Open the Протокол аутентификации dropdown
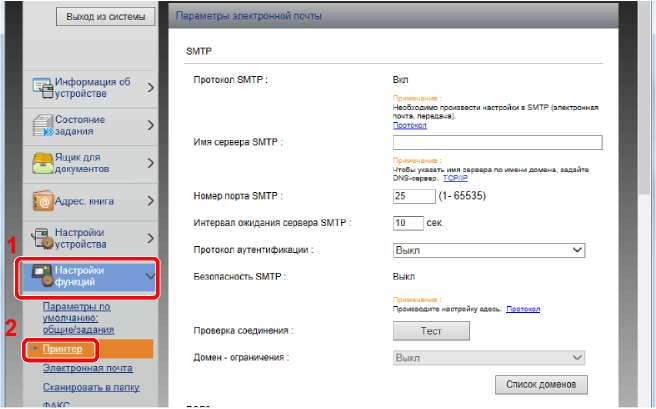 [488, 250]
